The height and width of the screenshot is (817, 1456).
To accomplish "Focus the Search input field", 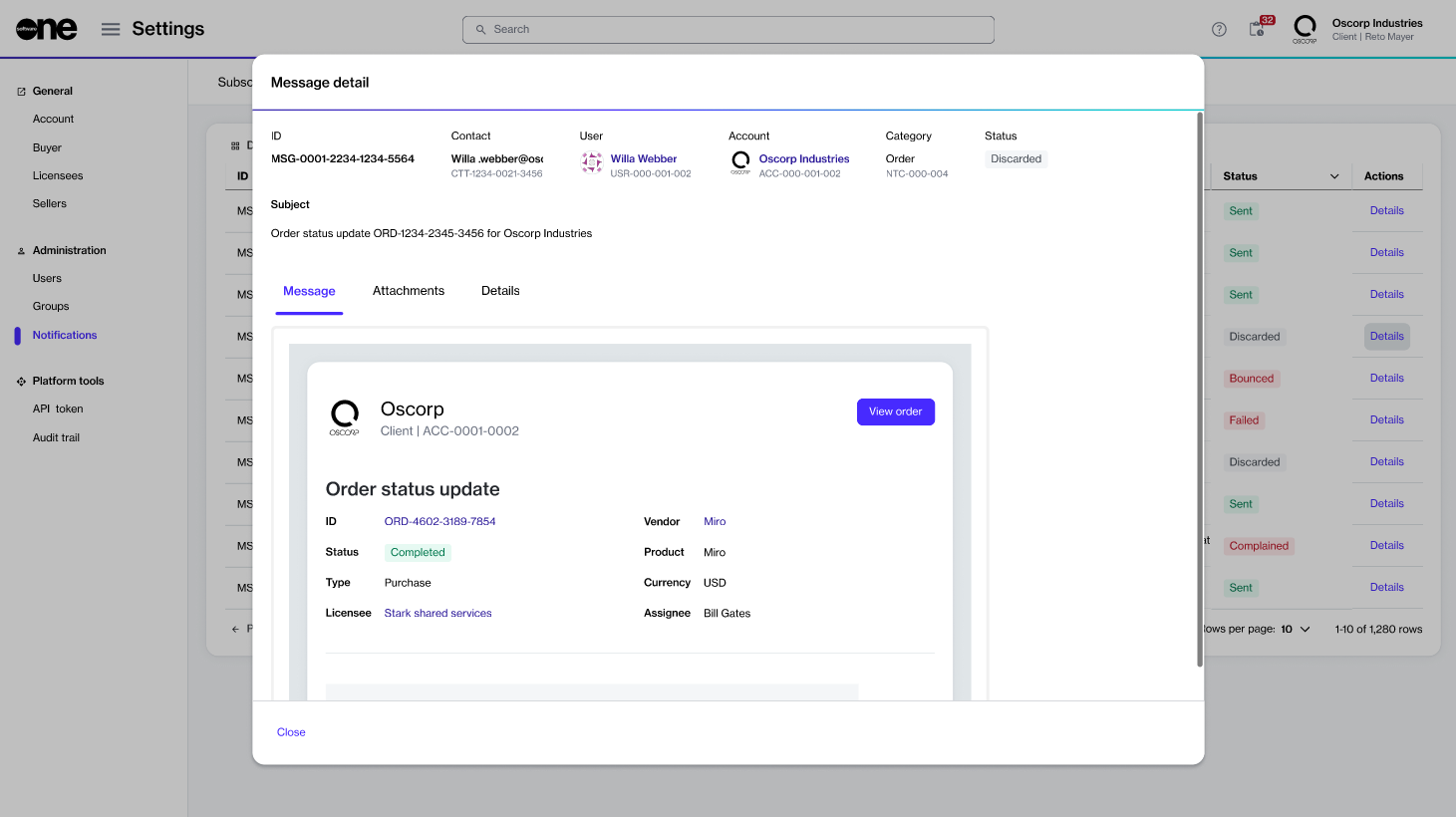I will coord(728,30).
